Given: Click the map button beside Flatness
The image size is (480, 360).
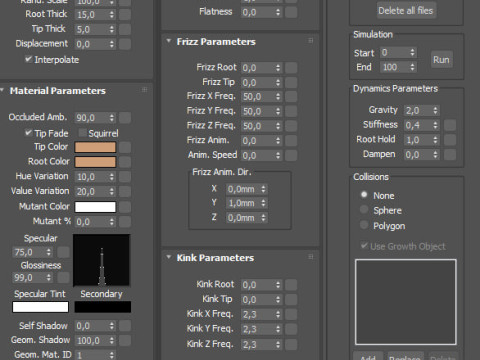Looking at the screenshot, I should (291, 12).
